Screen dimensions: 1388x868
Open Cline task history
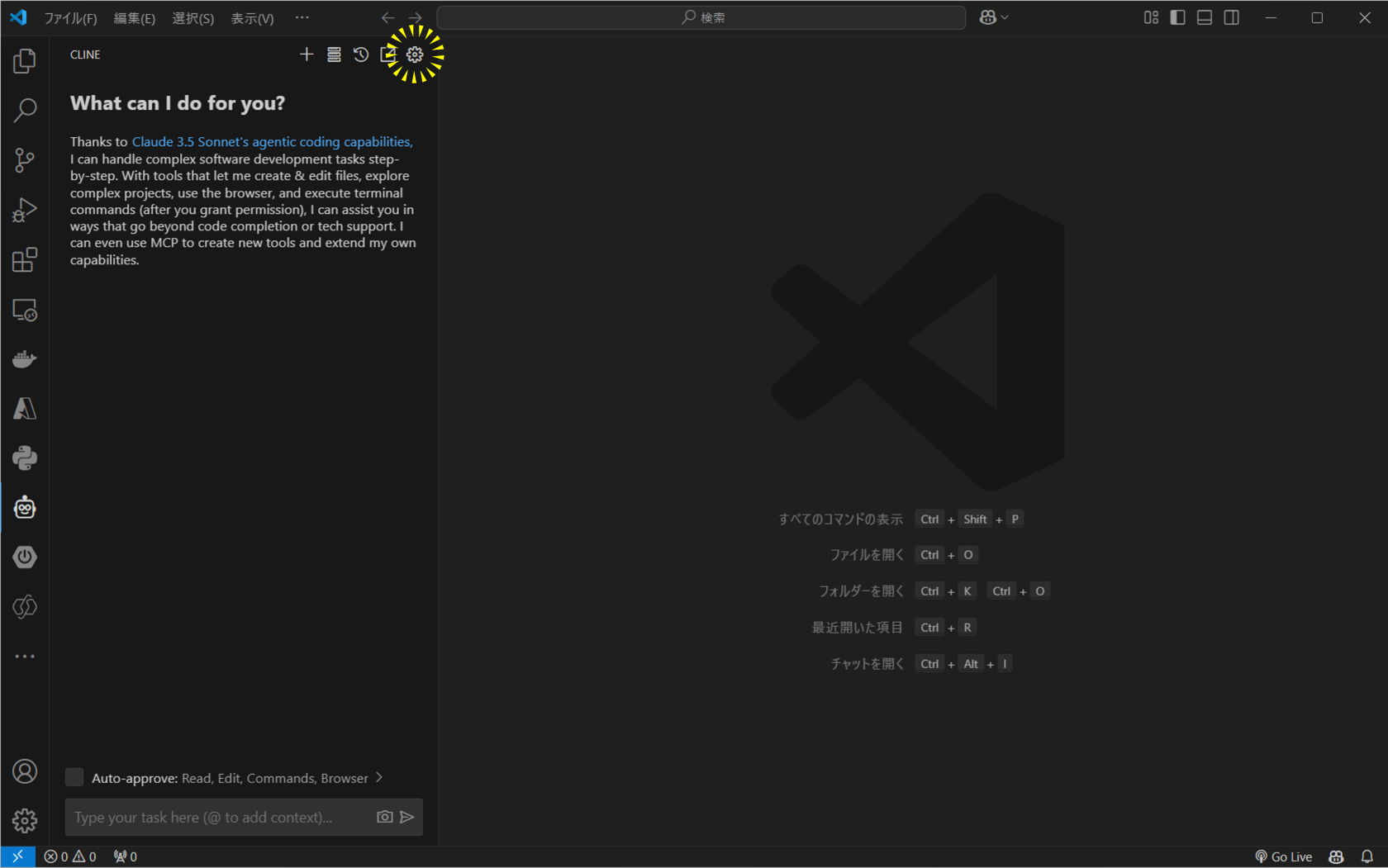[x=361, y=55]
